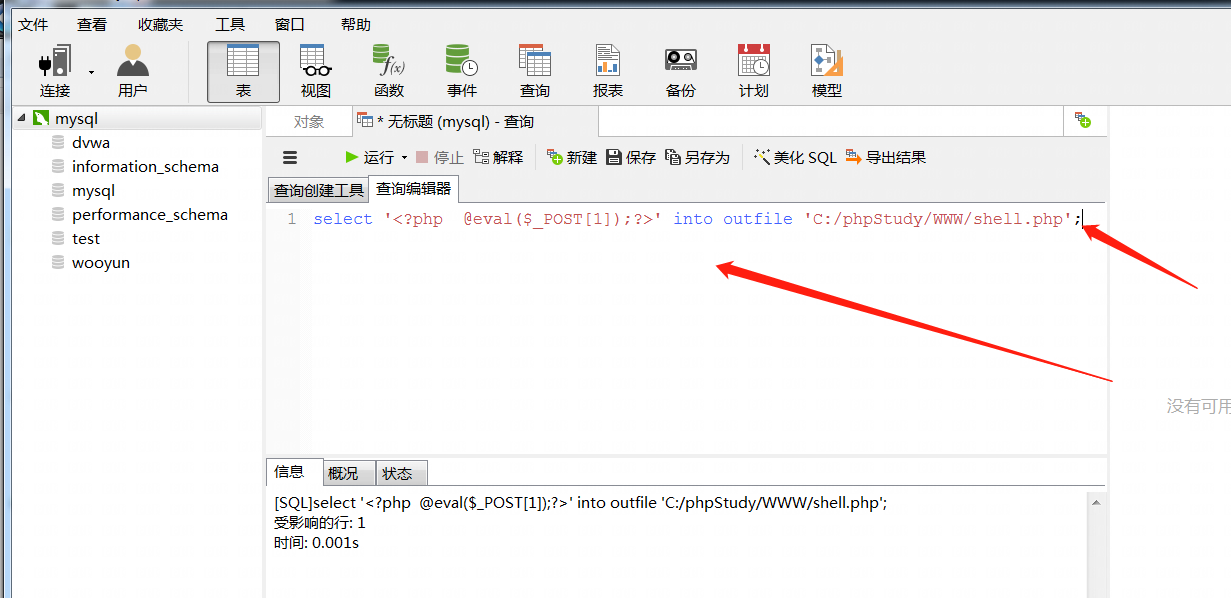Viewport: 1231px width, 598px height.
Task: Click 导出结果 (Export Result) button
Action: [885, 157]
